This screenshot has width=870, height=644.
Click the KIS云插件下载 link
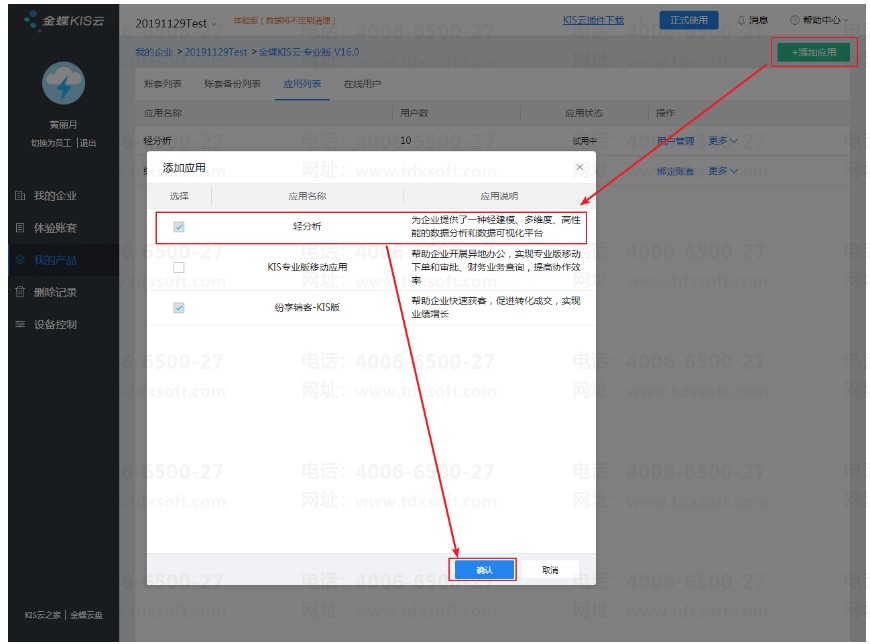click(593, 20)
